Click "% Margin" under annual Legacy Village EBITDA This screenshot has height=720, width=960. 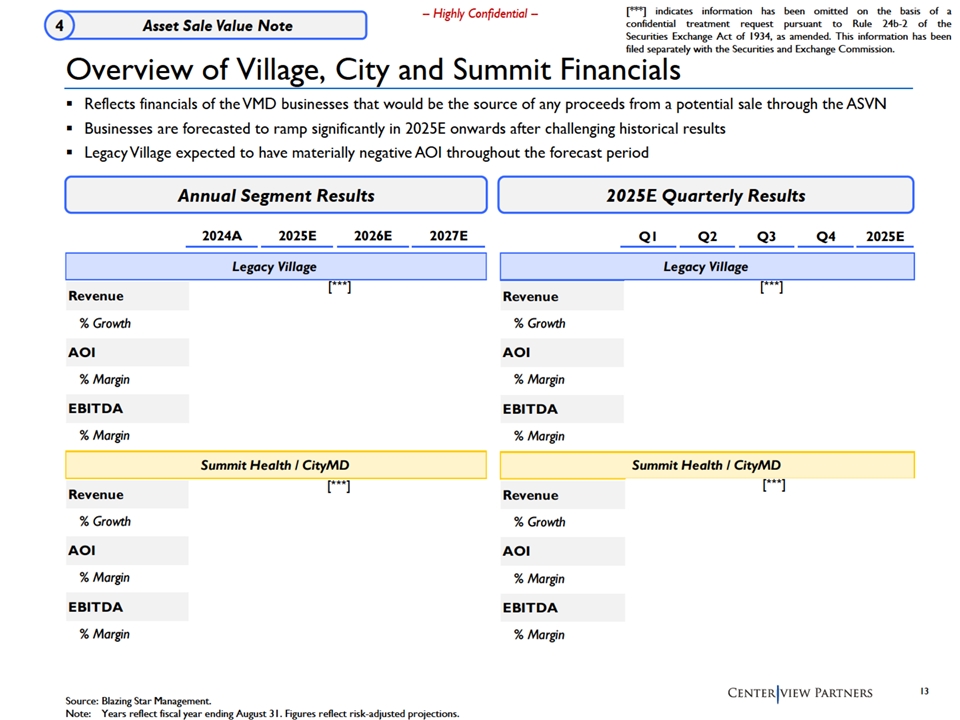coord(104,436)
